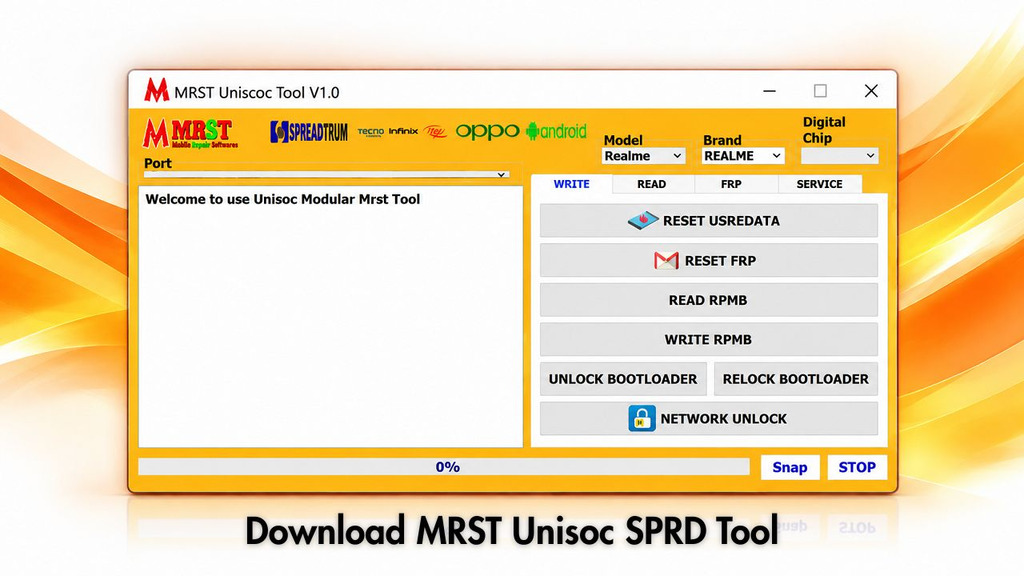Click the WRITE RPMB button
Image resolution: width=1024 pixels, height=576 pixels.
tap(709, 340)
